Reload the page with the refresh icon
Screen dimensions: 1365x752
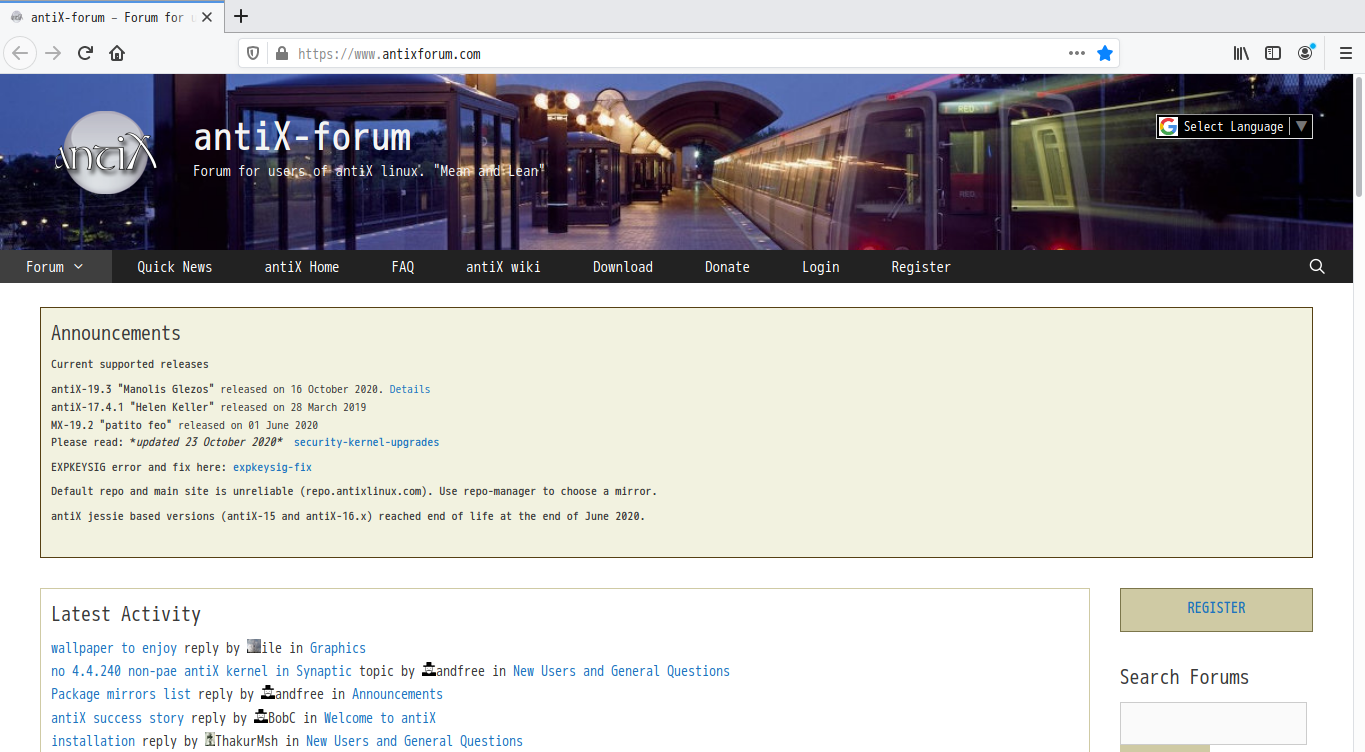[85, 53]
